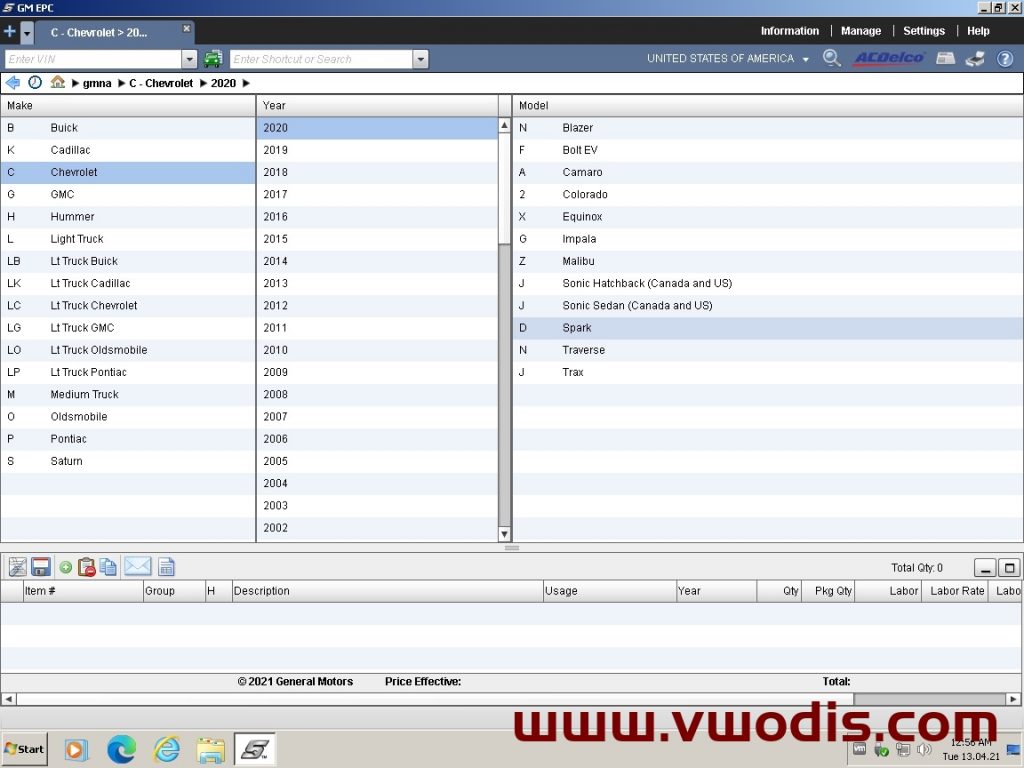Add a new tab with plus icon

pos(10,31)
